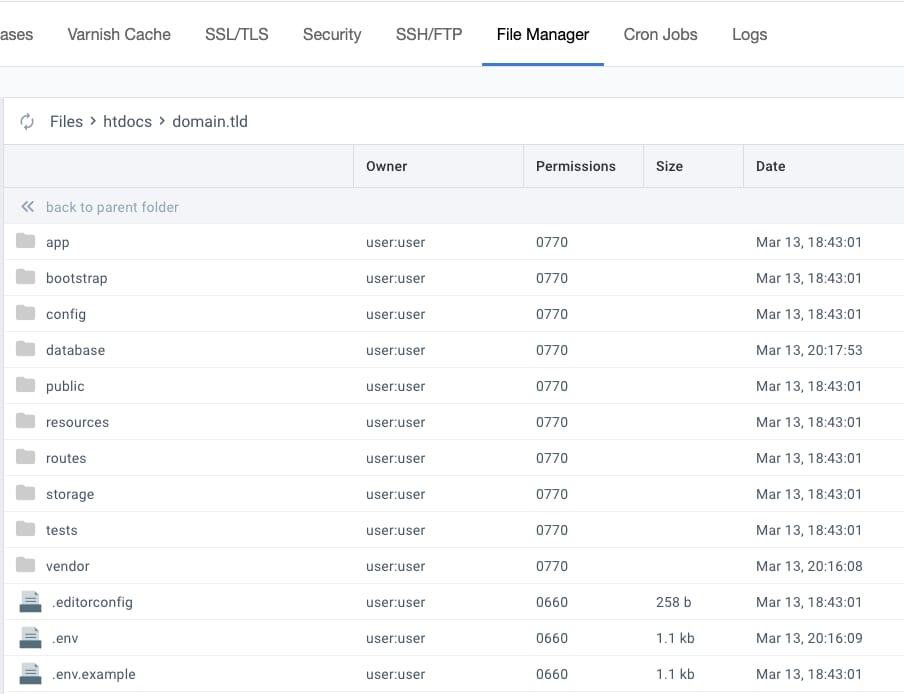Open the public folder icon
The height and width of the screenshot is (694, 904).
(x=24, y=385)
